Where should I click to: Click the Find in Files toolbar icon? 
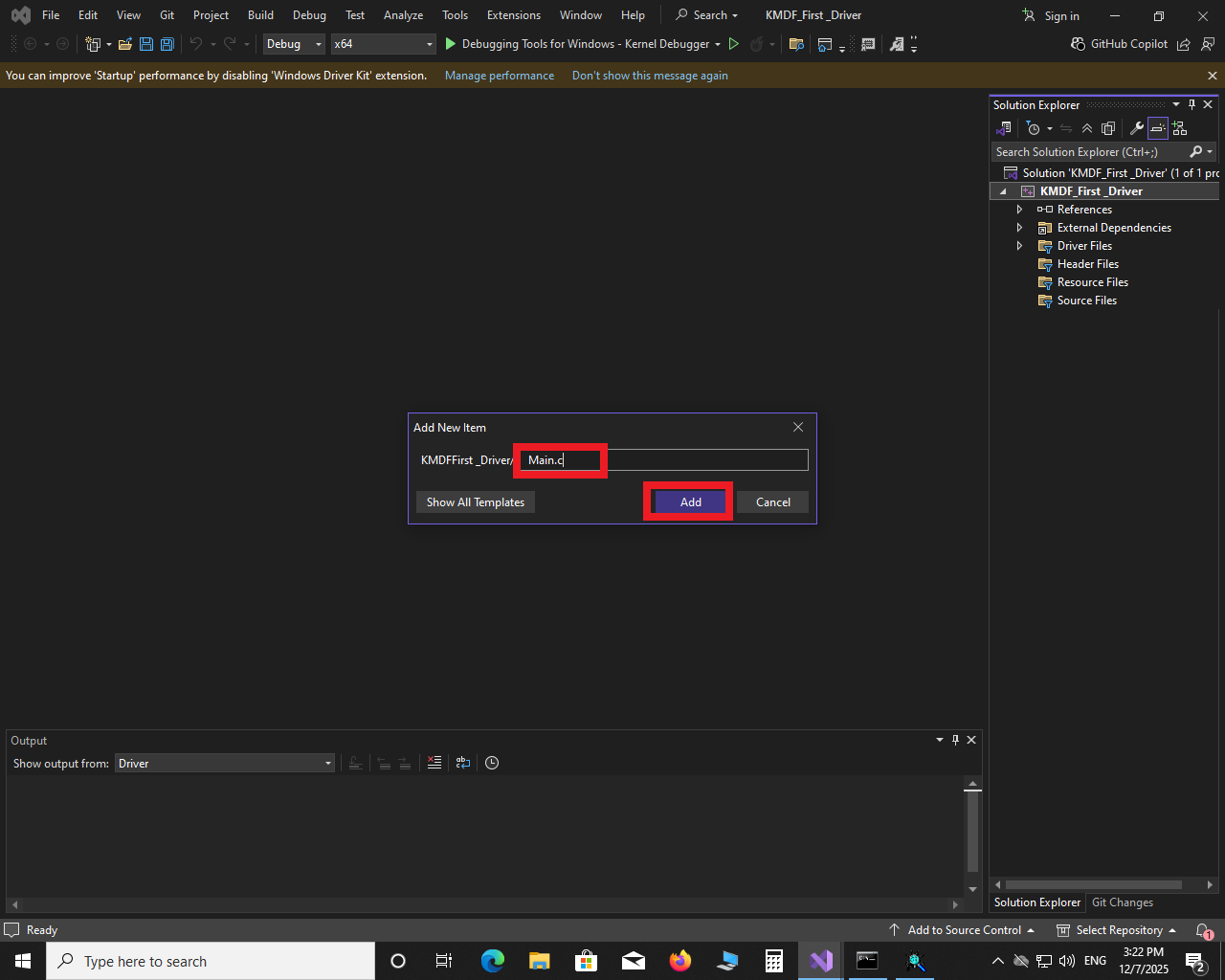(x=795, y=44)
